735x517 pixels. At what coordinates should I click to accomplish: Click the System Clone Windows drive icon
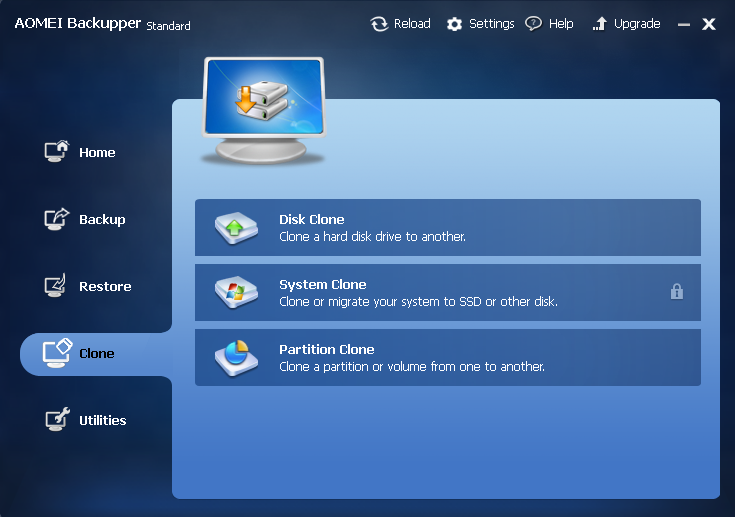pos(236,293)
